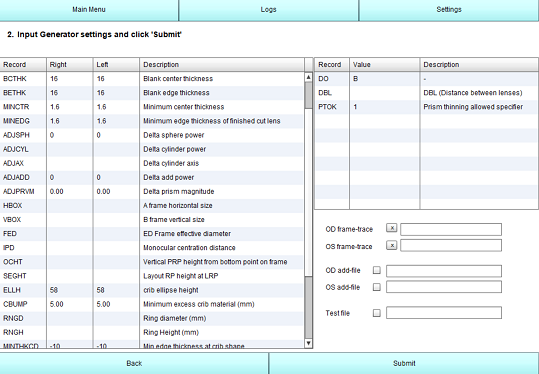
Task: Select the empty VBOX Left cell
Action: point(117,220)
